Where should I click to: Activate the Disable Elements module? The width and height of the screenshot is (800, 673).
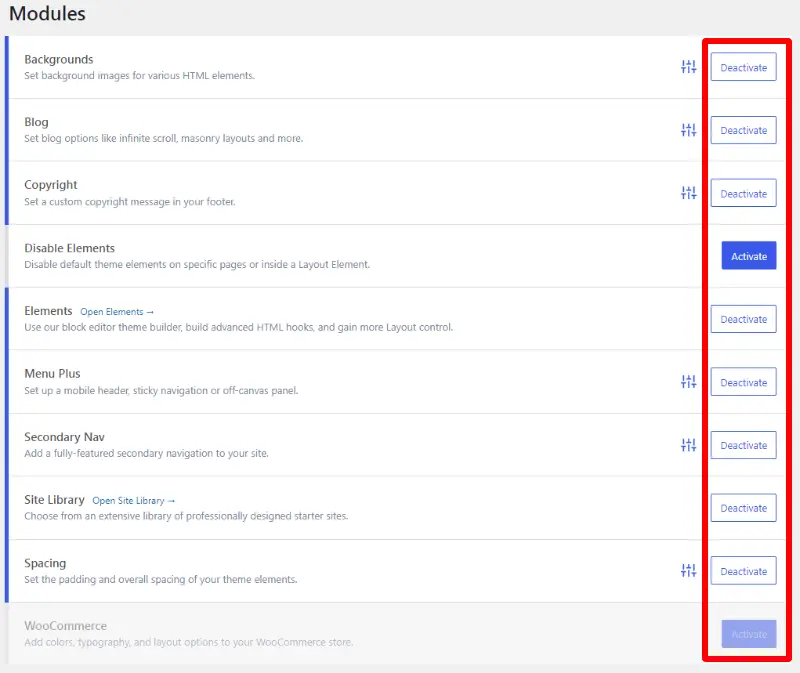tap(748, 256)
